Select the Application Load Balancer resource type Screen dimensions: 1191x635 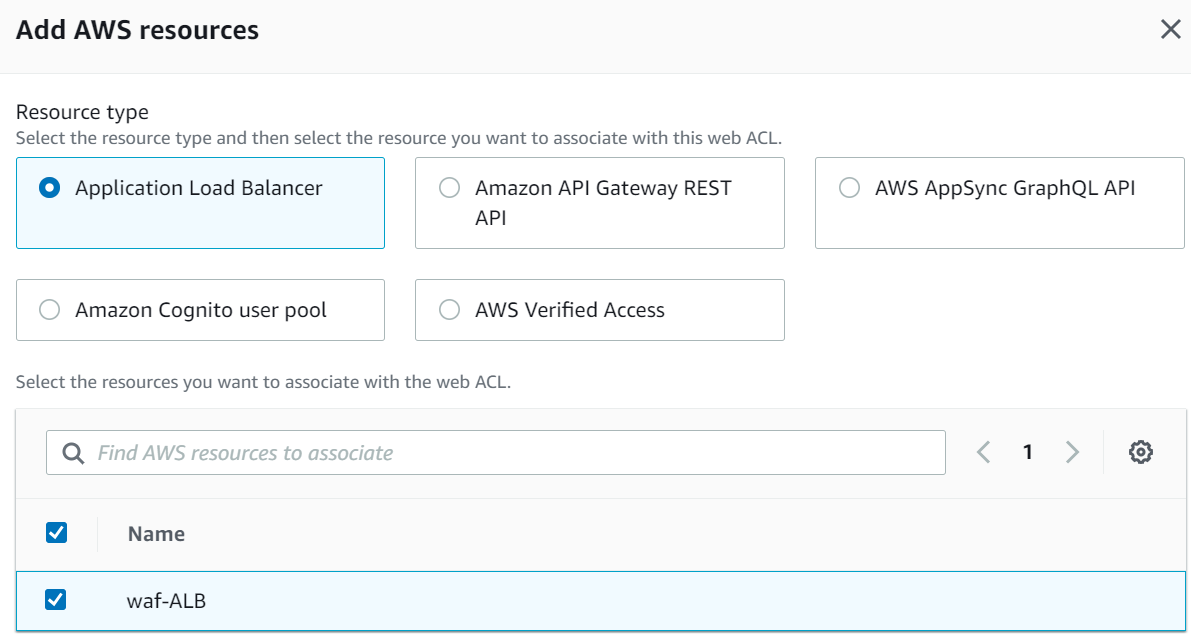(x=49, y=188)
